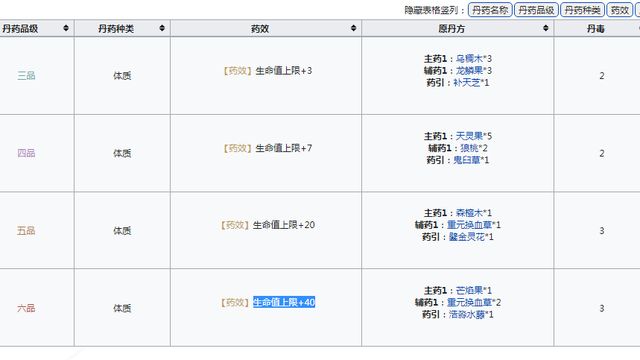640x360 pixels.
Task: Open the 乌樨木 ingredient link
Action: 469,59
